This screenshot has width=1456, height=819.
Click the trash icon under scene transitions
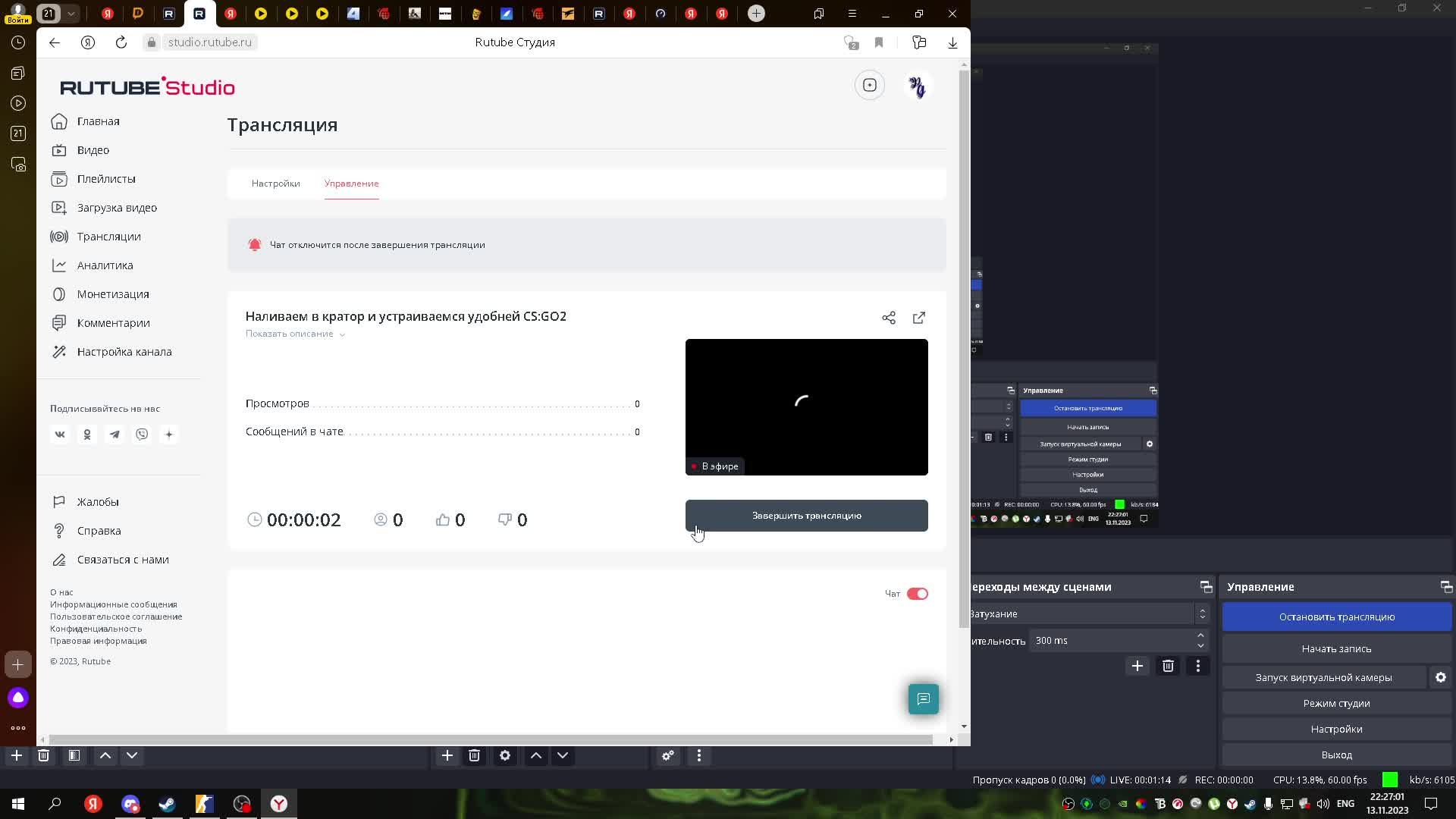(1168, 666)
